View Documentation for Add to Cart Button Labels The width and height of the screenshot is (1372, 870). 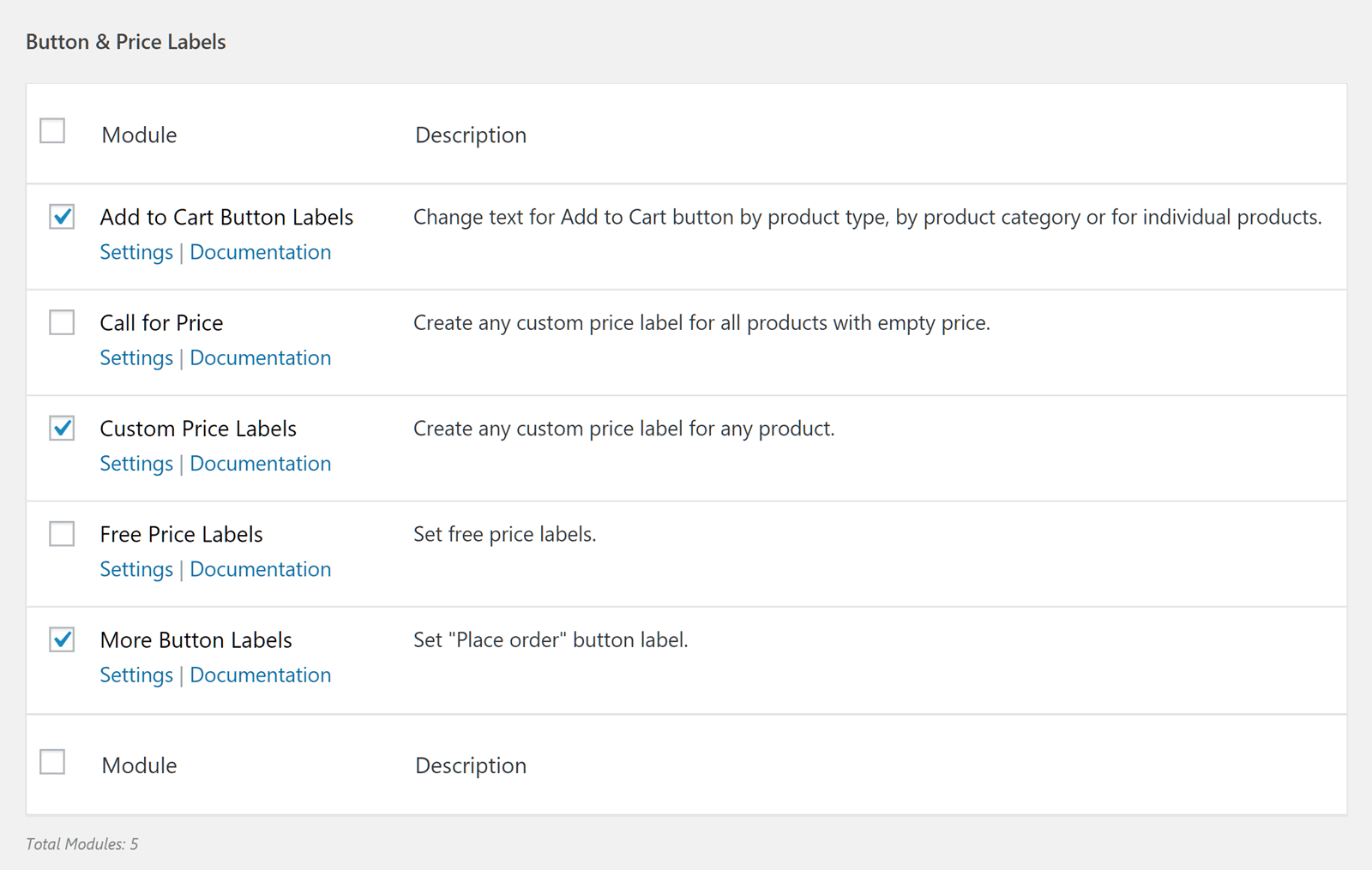coord(261,251)
